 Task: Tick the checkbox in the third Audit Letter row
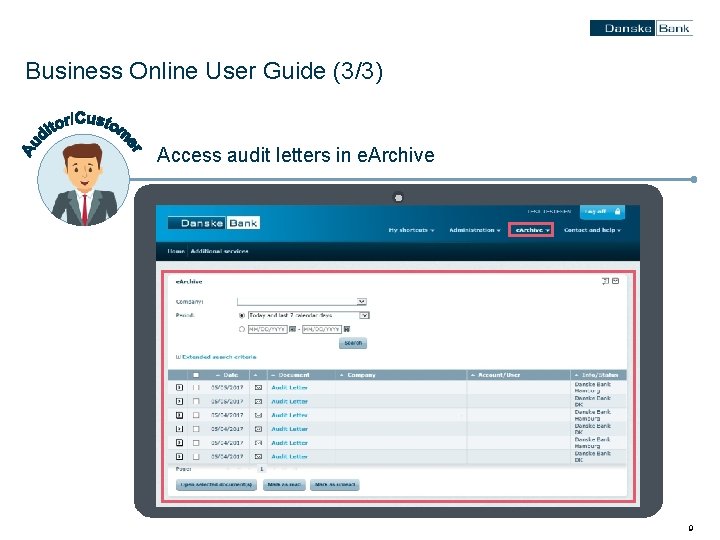196,415
